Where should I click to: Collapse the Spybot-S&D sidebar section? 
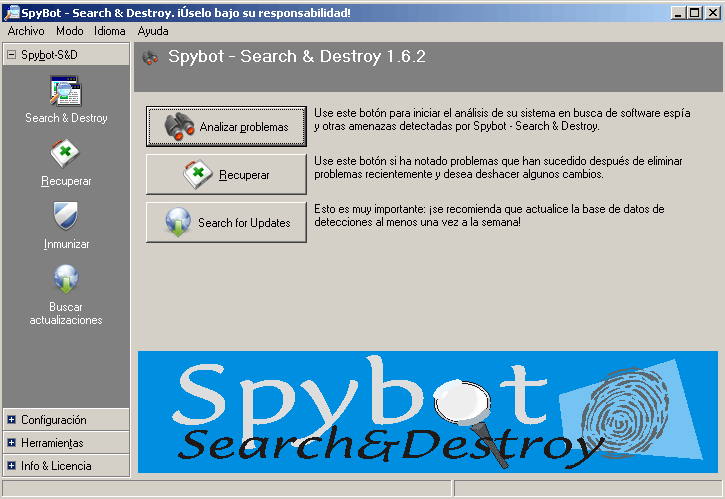point(11,55)
